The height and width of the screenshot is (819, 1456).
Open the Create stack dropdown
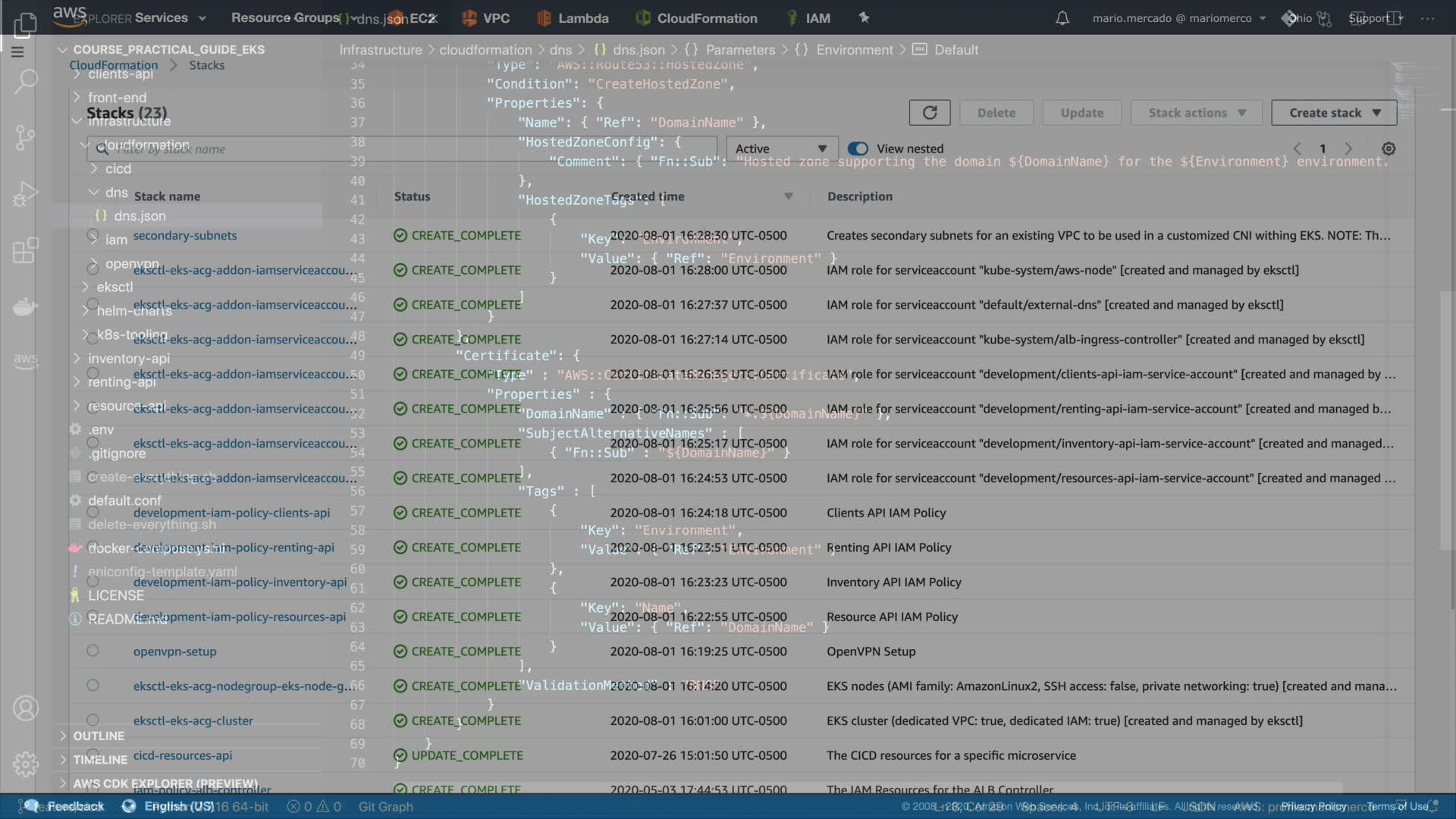click(1334, 113)
